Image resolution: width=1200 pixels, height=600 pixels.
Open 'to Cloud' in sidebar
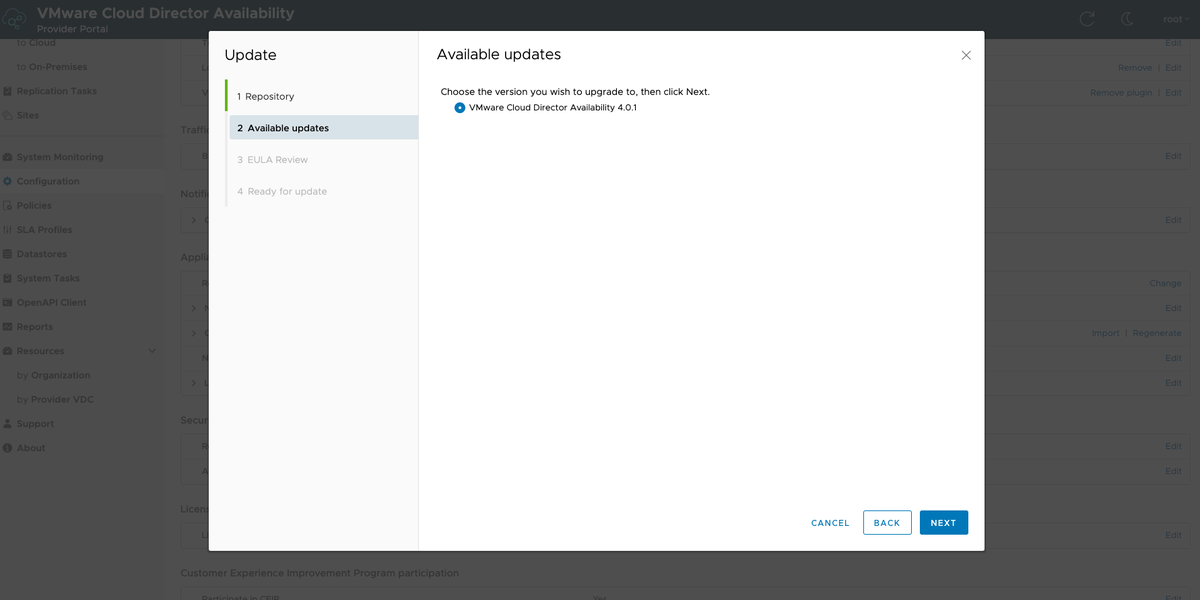(x=36, y=43)
